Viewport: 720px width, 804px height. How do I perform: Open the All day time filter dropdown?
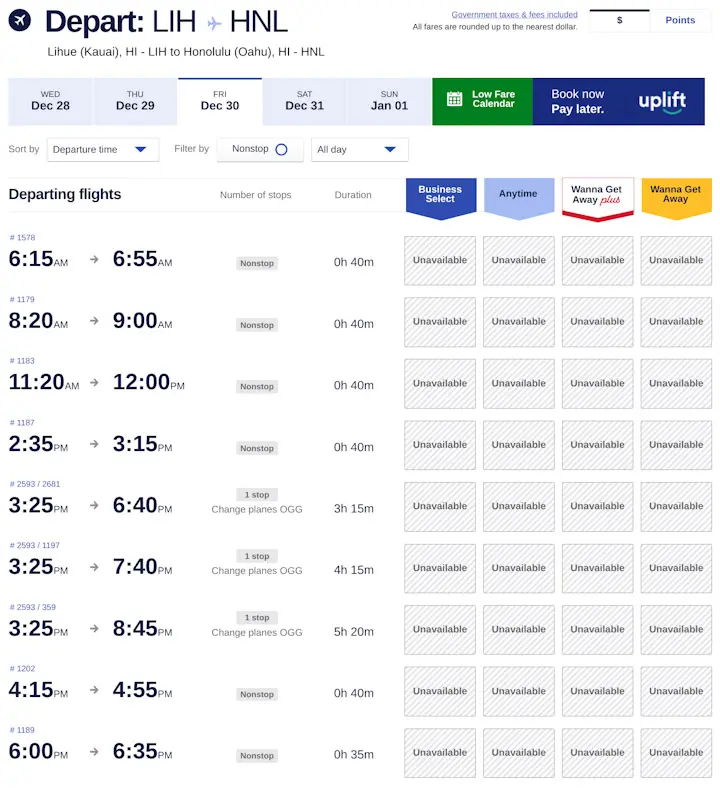(x=359, y=150)
